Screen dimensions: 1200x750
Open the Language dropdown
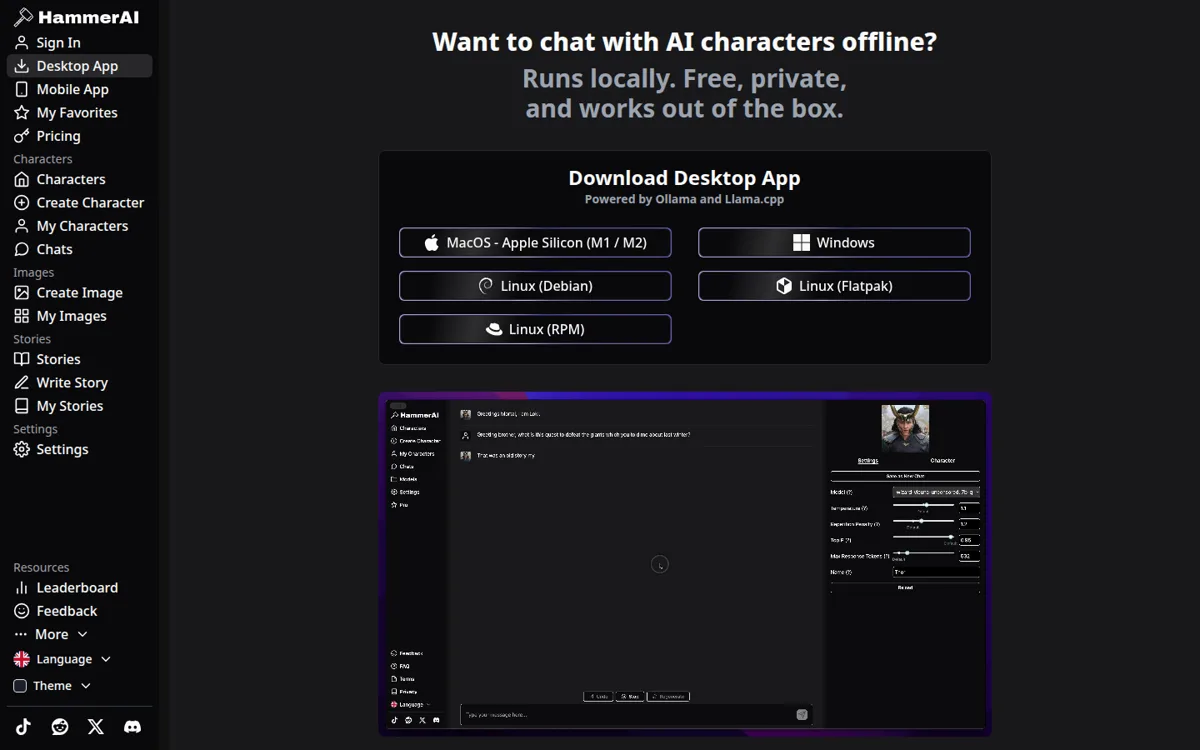click(x=62, y=660)
